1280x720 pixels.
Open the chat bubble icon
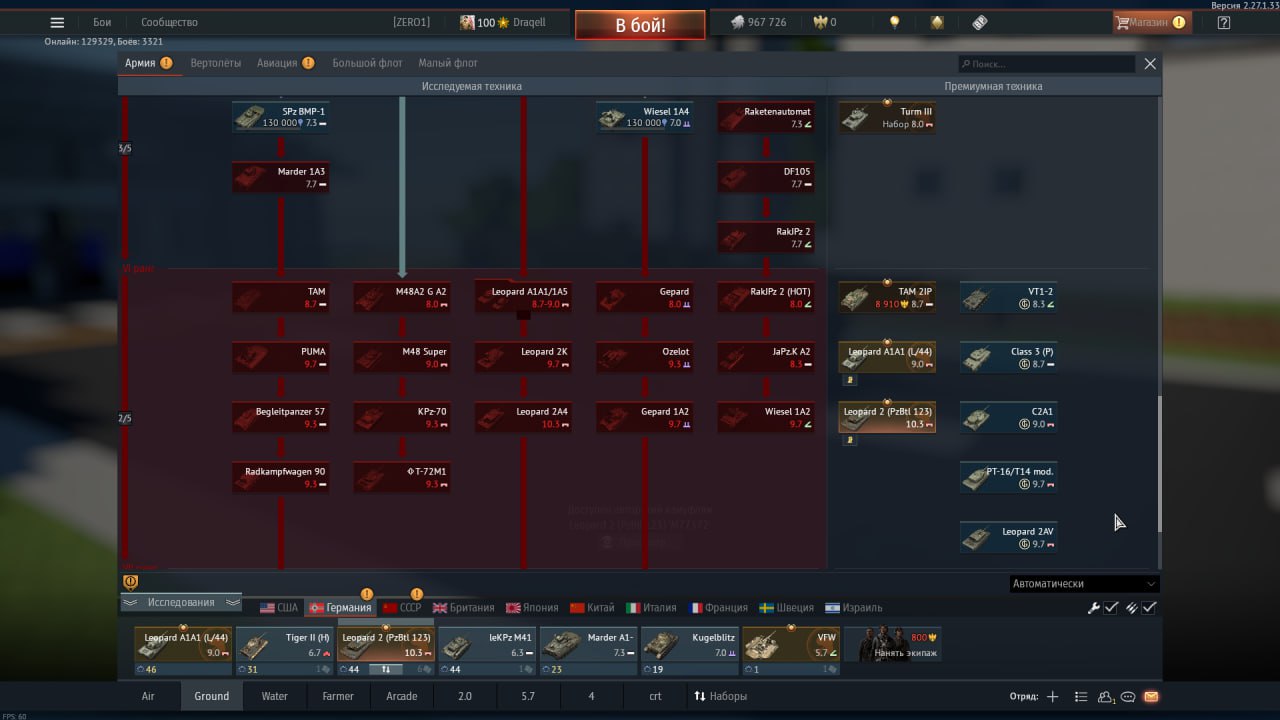point(1128,696)
